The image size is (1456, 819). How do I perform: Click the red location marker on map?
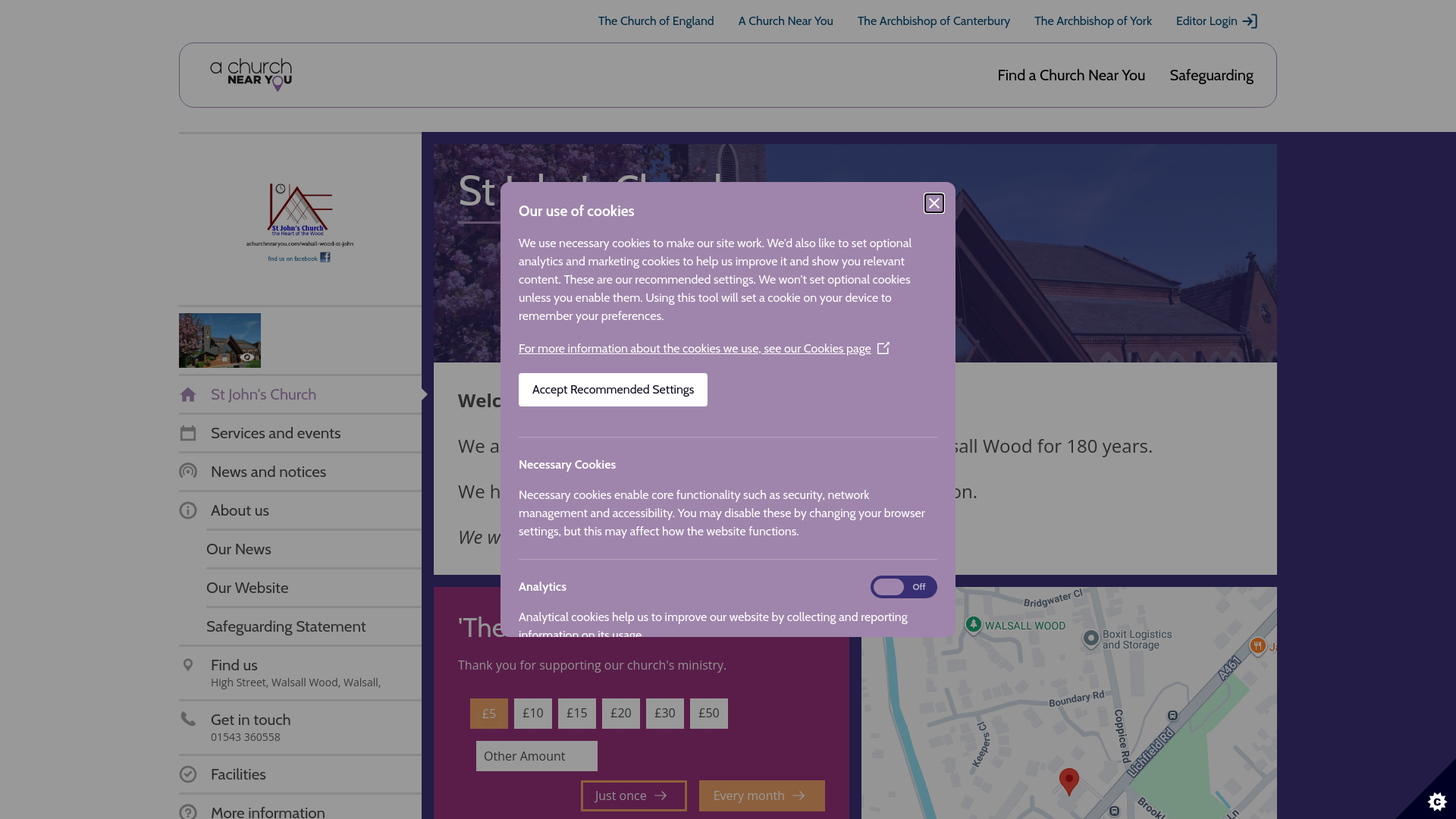[x=1069, y=781]
